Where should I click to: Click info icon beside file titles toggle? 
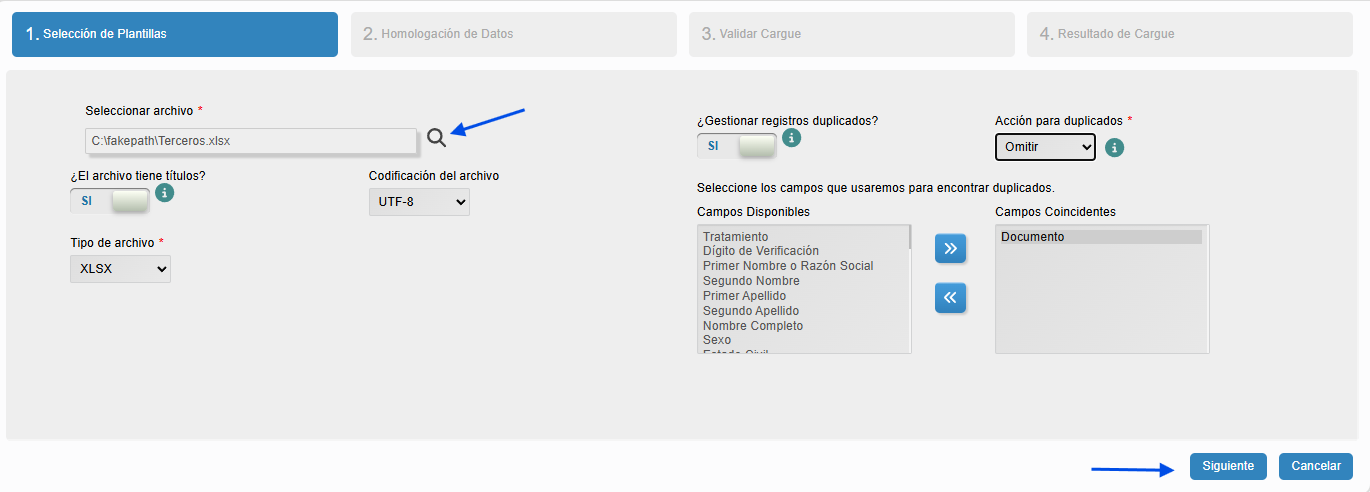pos(165,193)
